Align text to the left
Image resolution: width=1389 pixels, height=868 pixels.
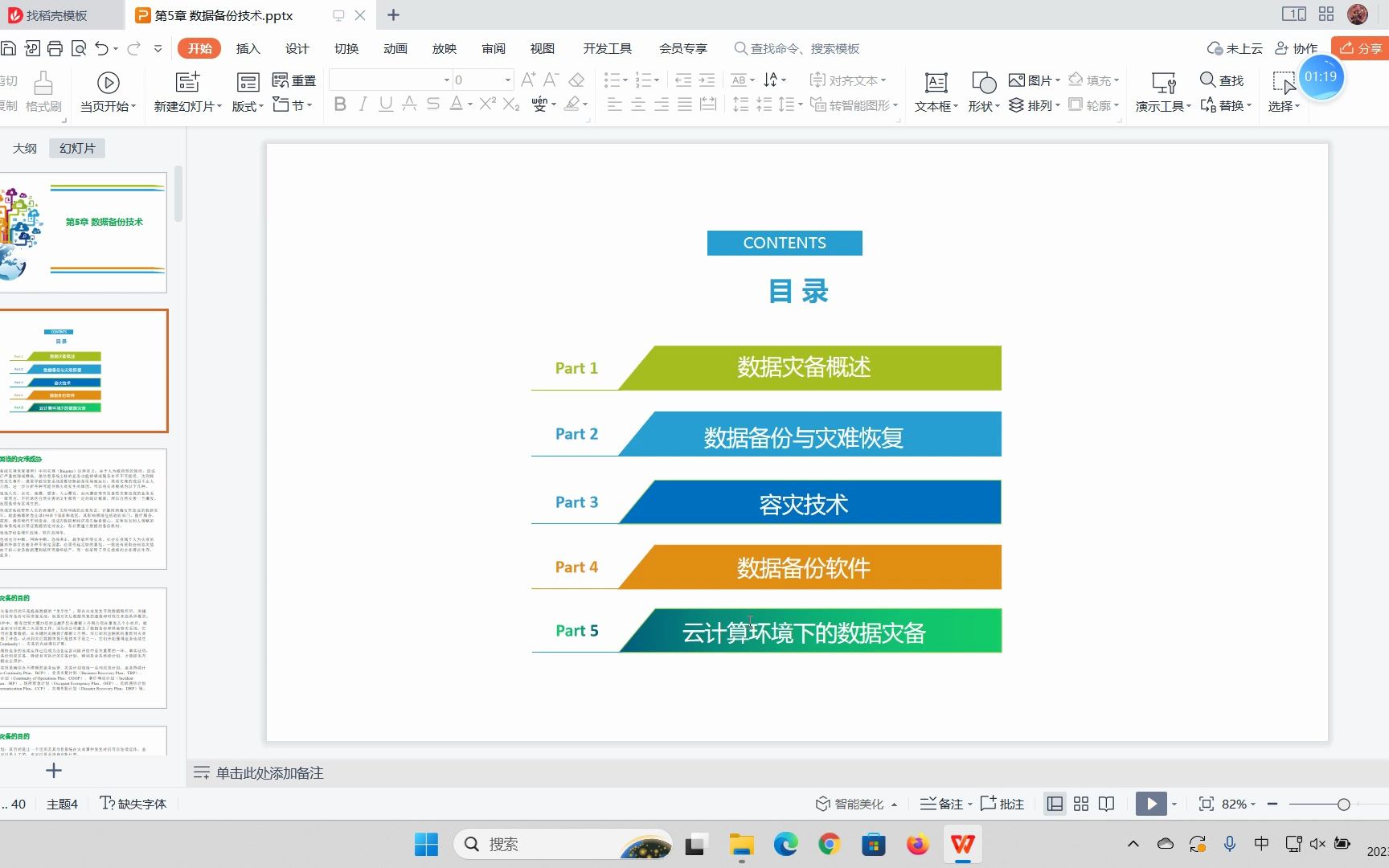click(x=615, y=104)
